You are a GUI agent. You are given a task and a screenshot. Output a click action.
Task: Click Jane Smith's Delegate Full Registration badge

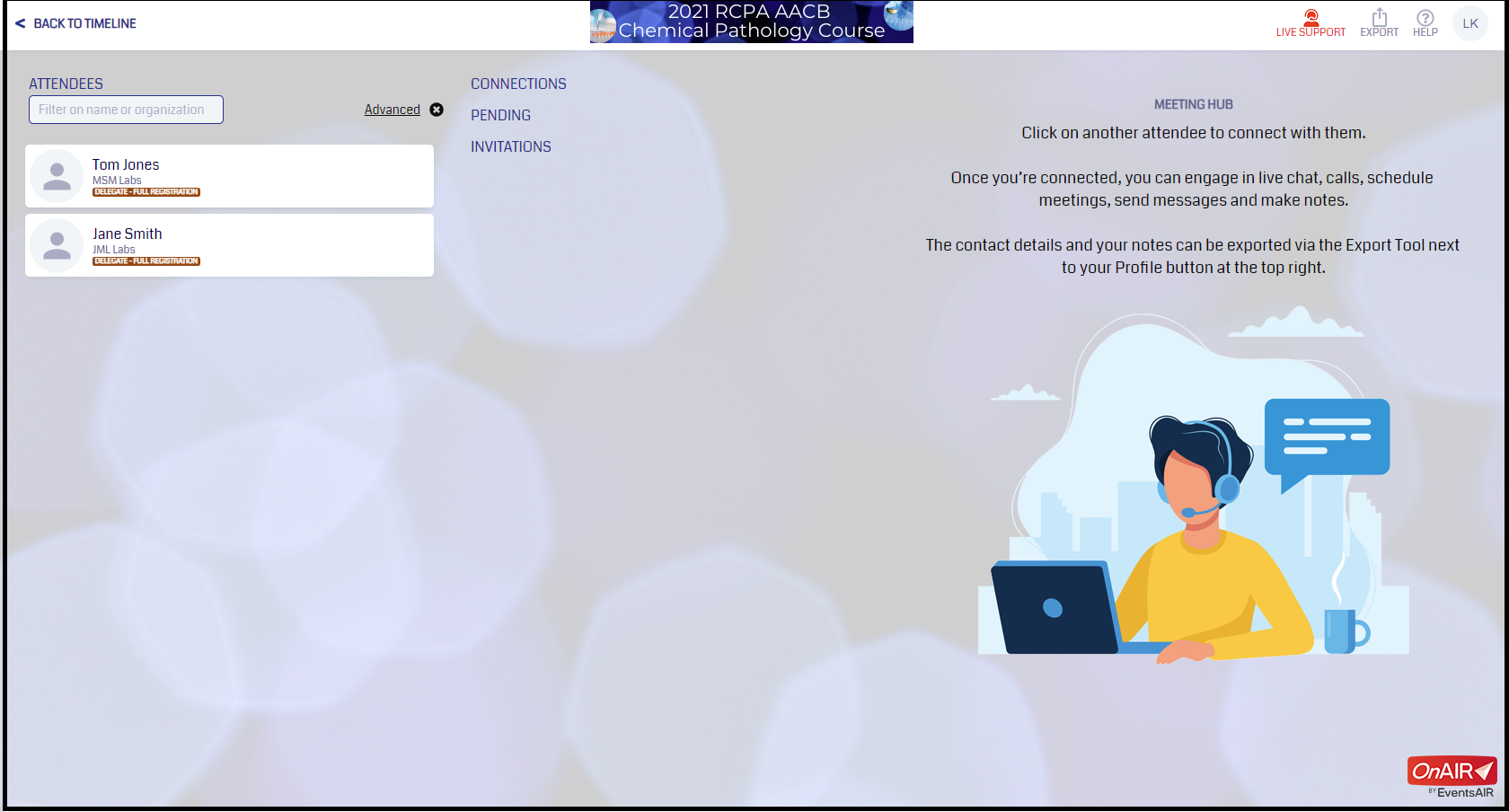146,261
